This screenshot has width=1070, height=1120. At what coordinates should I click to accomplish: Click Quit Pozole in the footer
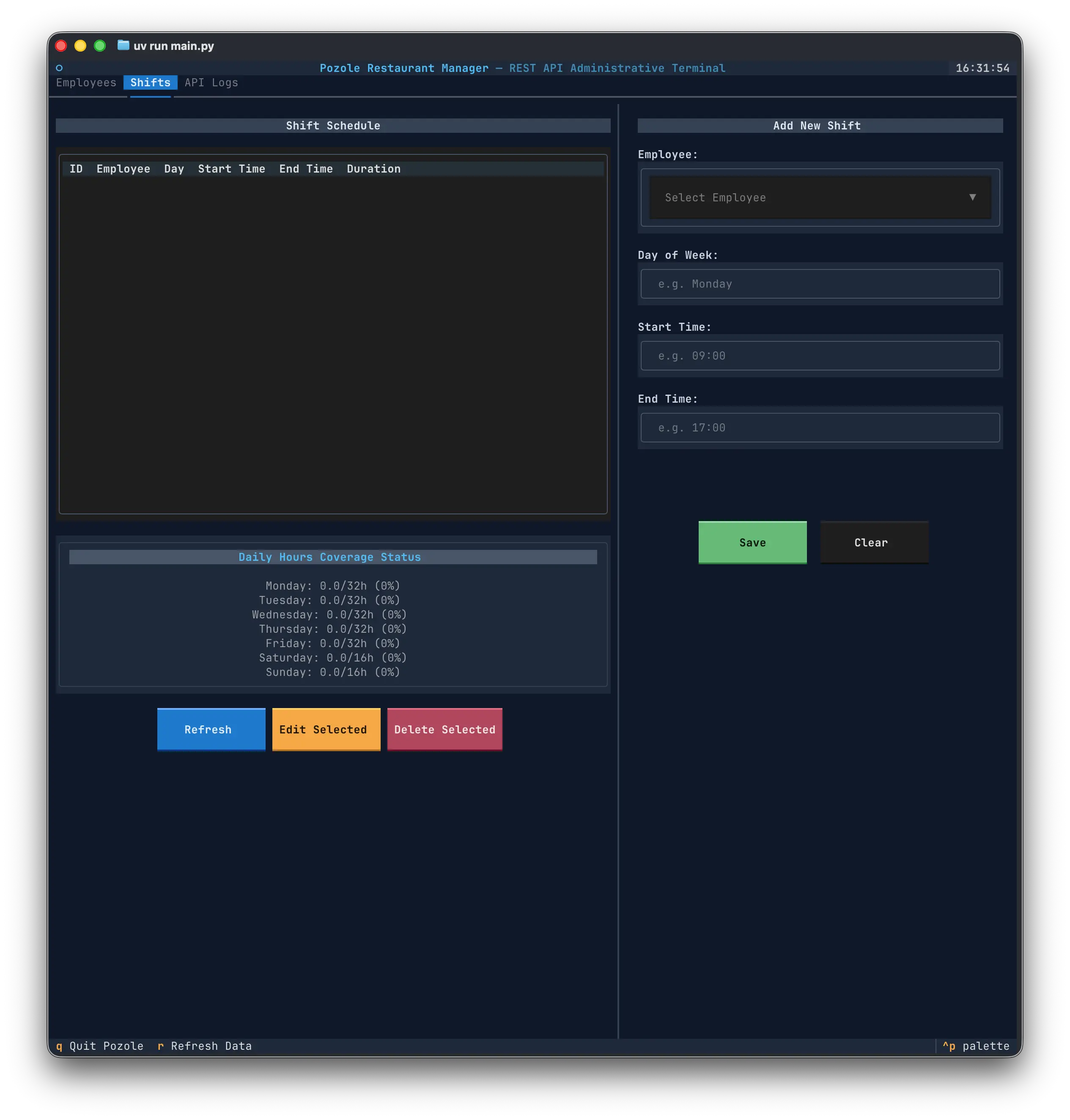pyautogui.click(x=100, y=1046)
